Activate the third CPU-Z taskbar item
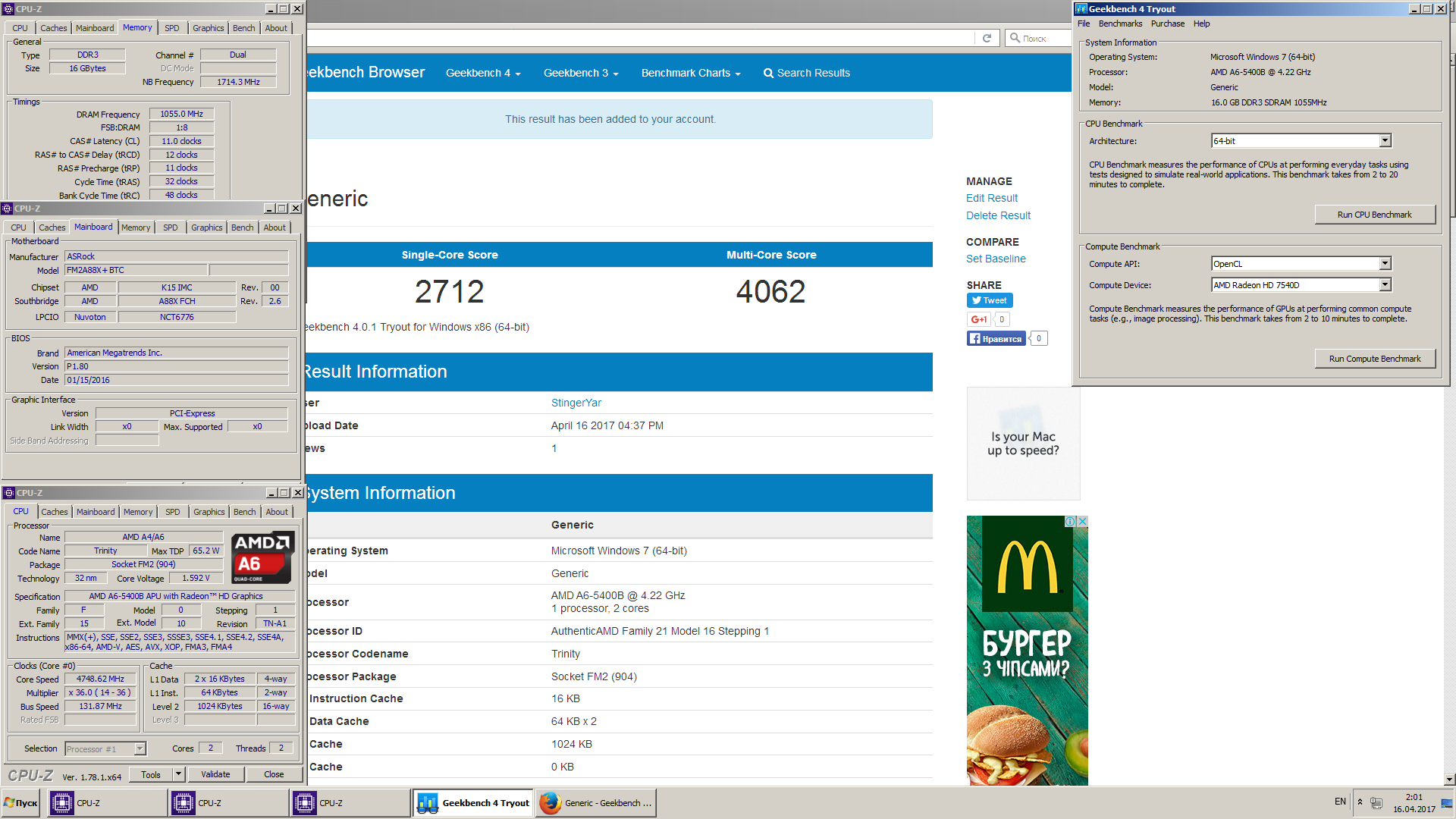This screenshot has width=1456, height=819. [x=350, y=803]
